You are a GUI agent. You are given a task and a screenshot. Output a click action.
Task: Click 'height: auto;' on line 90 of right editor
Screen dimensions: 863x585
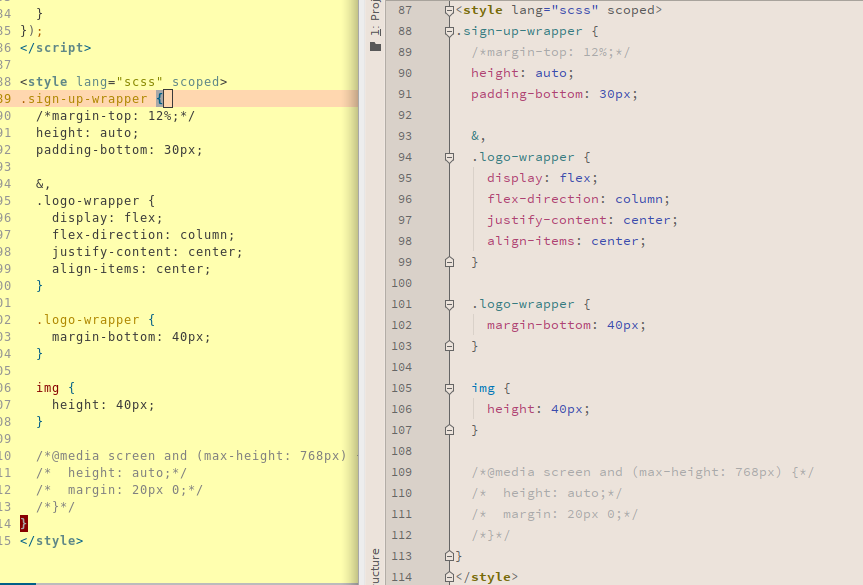pos(522,73)
